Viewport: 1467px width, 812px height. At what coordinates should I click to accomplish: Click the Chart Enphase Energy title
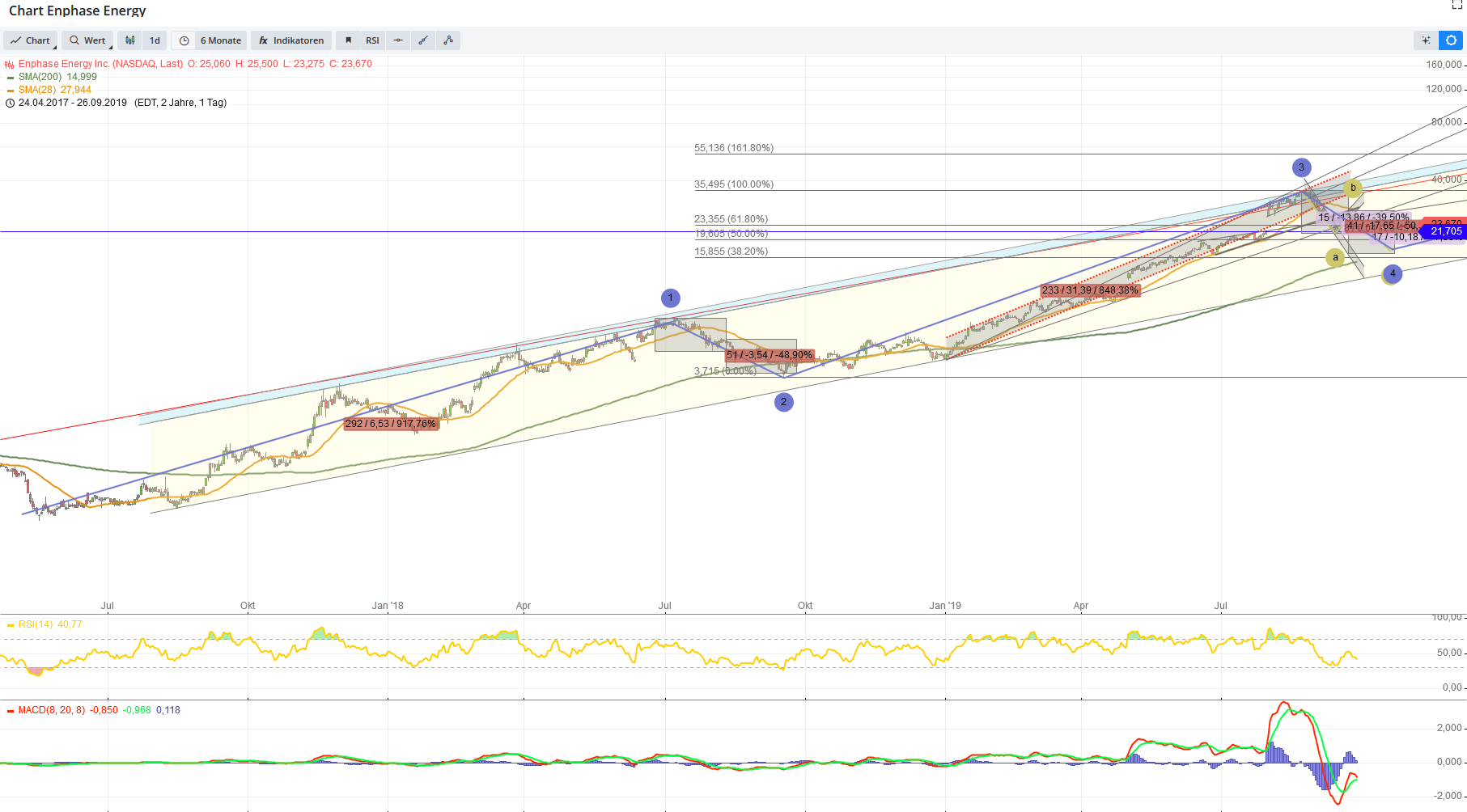(78, 11)
